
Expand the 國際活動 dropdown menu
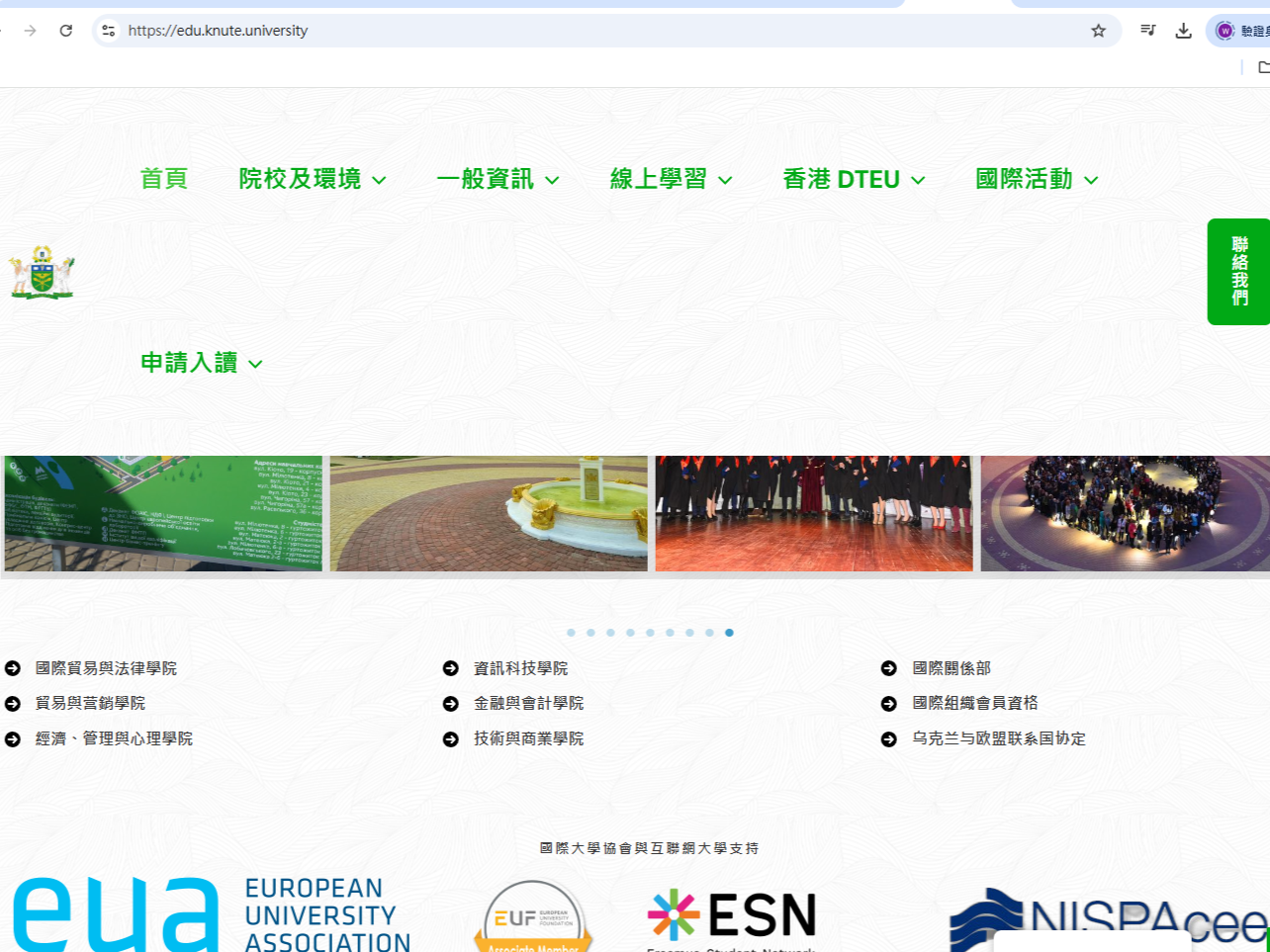(x=1036, y=179)
